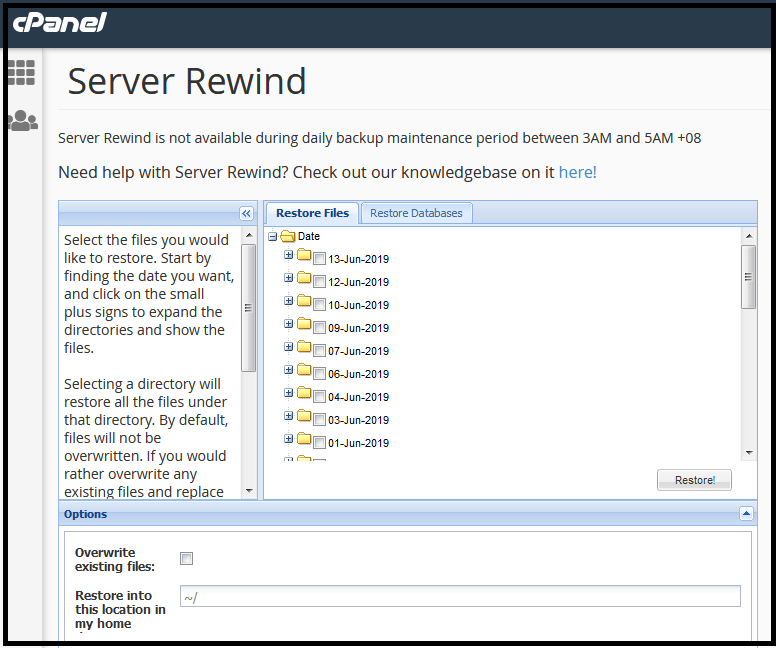Select the Restore Files tab
This screenshot has height=648, width=776.
[312, 213]
